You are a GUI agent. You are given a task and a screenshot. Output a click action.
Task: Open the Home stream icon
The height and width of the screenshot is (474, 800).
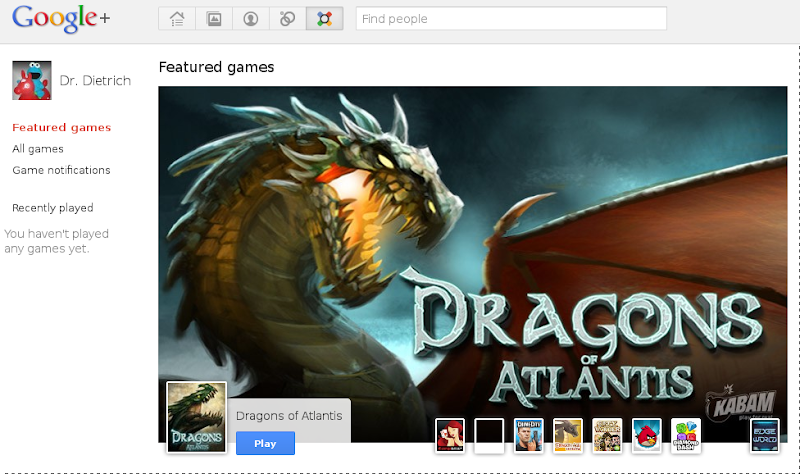click(x=177, y=19)
